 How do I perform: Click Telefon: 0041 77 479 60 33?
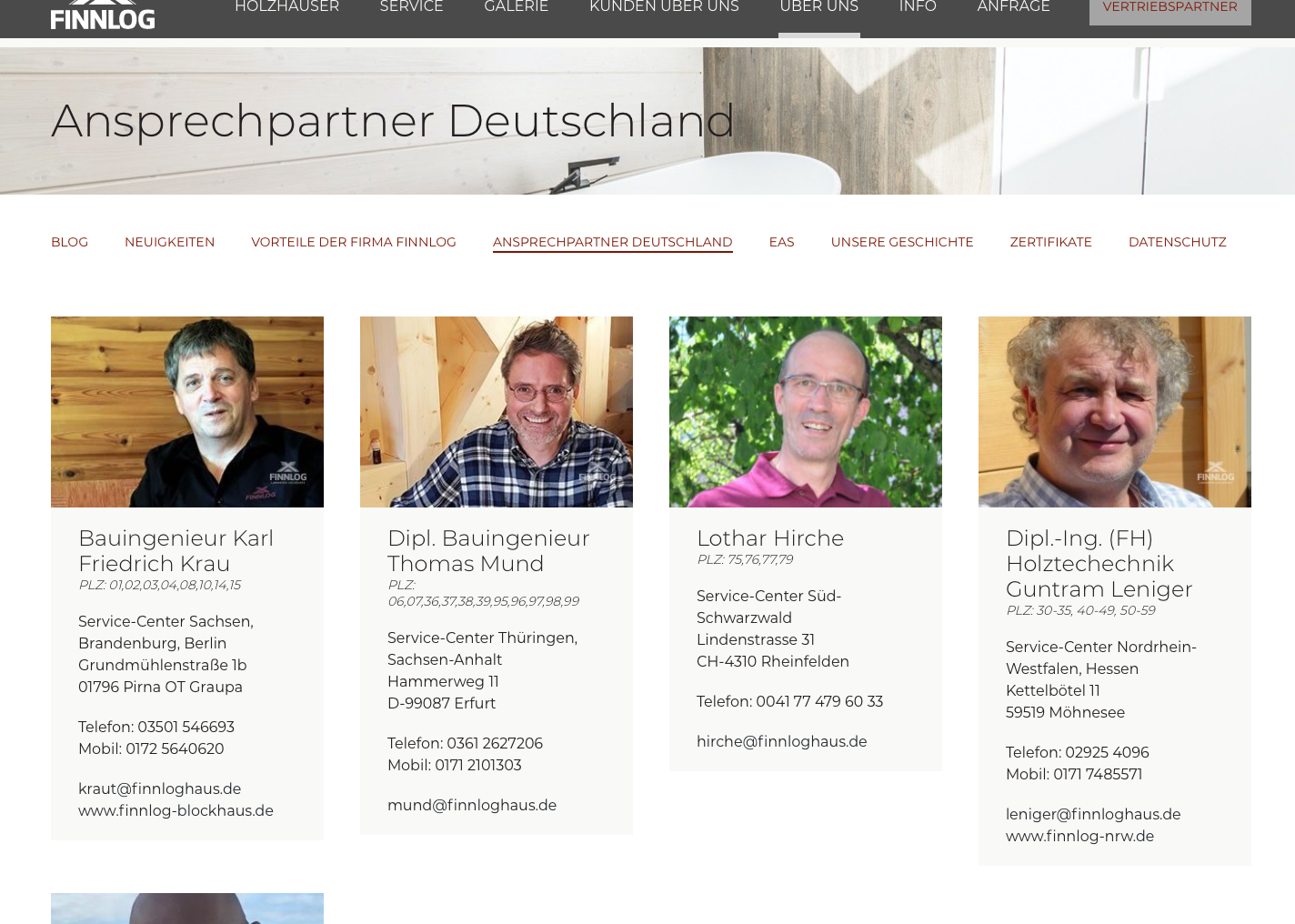click(x=789, y=701)
